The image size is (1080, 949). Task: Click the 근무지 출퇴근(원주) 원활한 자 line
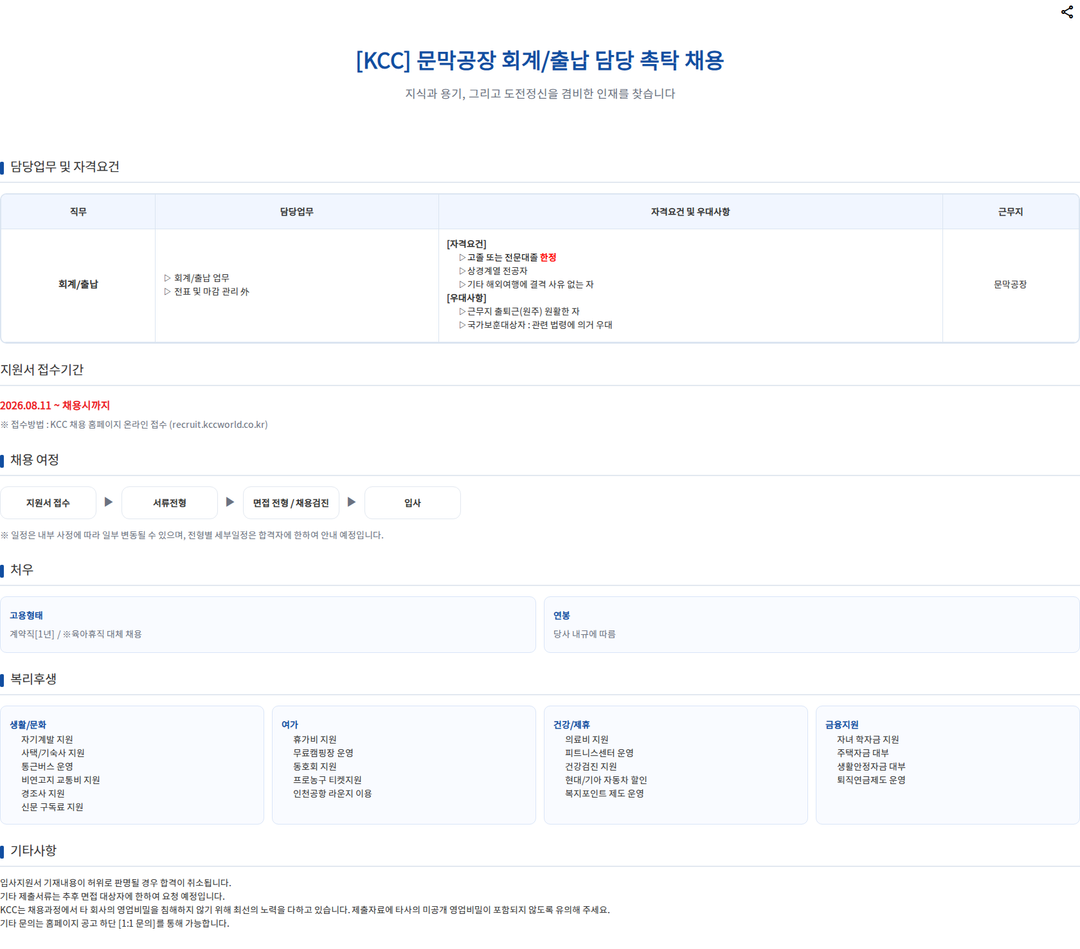519,311
